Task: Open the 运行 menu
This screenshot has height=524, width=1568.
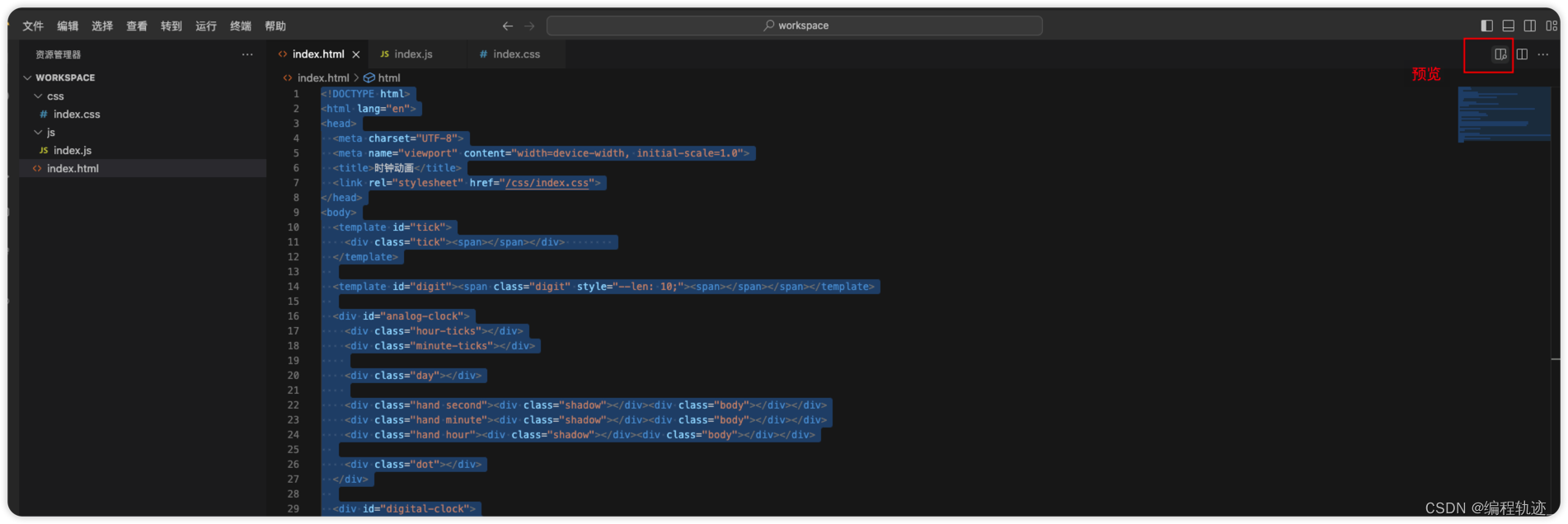Action: point(206,26)
